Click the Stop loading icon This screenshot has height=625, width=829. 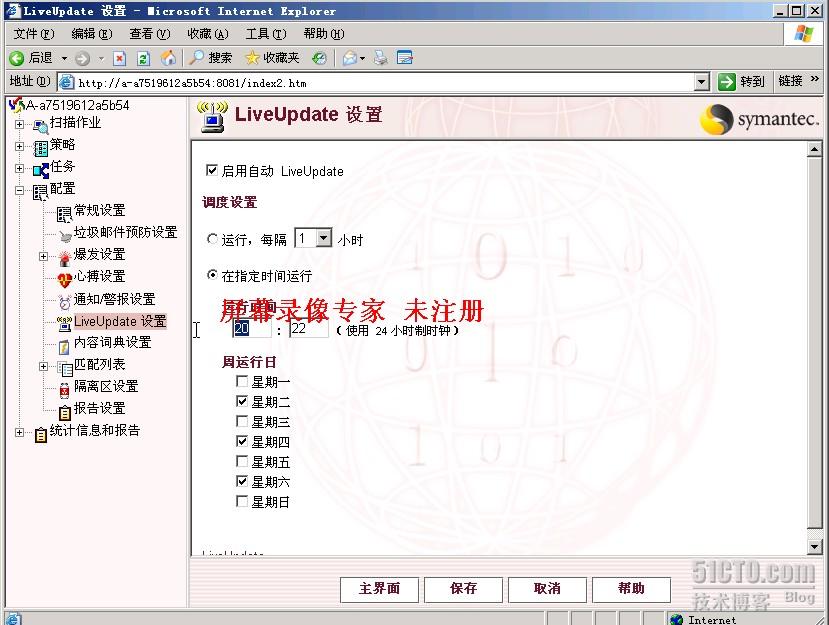tap(119, 58)
